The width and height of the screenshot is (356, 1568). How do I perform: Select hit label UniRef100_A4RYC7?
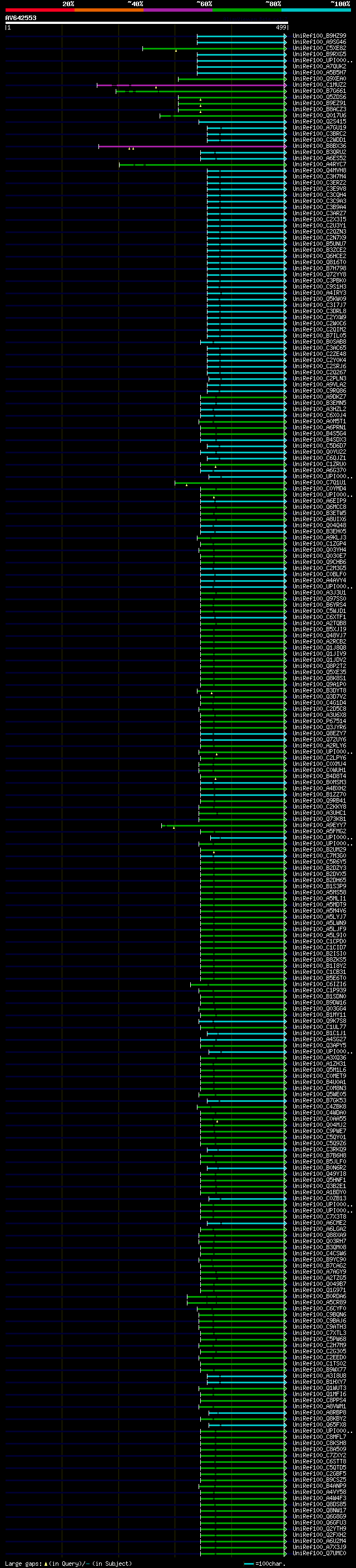(319, 164)
